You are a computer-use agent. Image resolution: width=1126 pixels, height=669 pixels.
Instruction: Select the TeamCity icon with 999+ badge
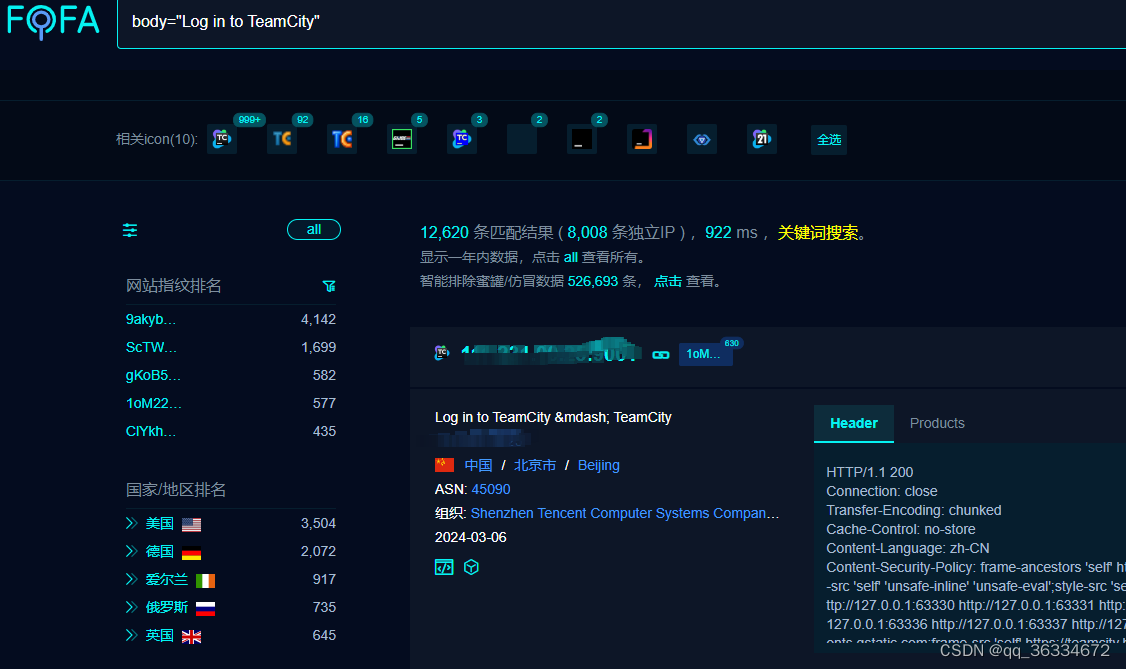(222, 139)
